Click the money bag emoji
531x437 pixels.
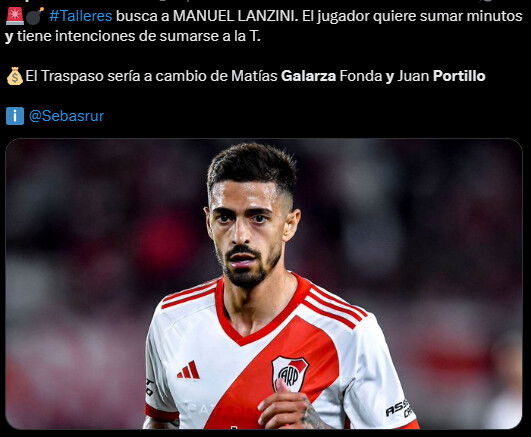[15, 76]
